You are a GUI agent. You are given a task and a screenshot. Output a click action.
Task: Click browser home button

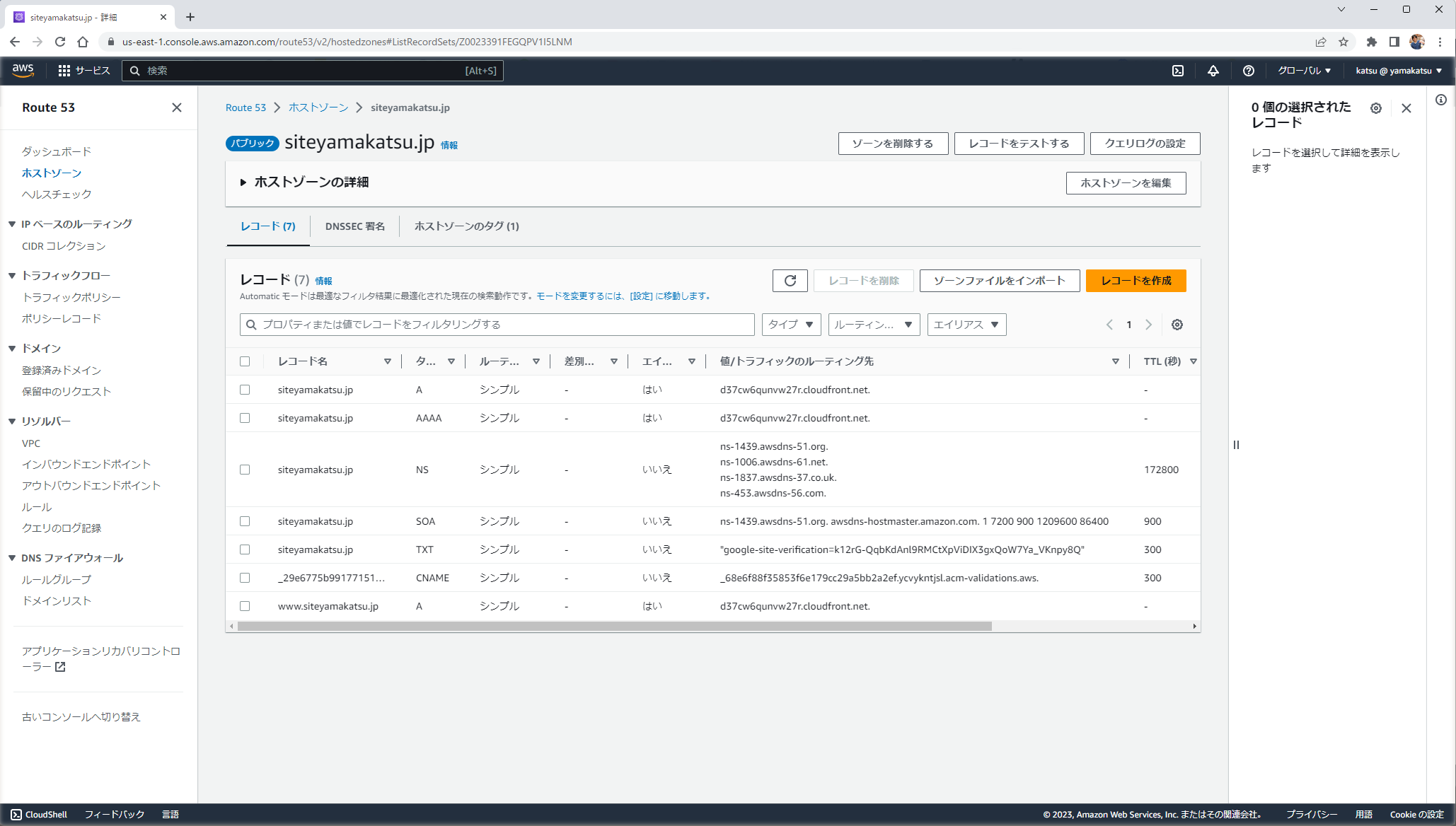click(83, 42)
